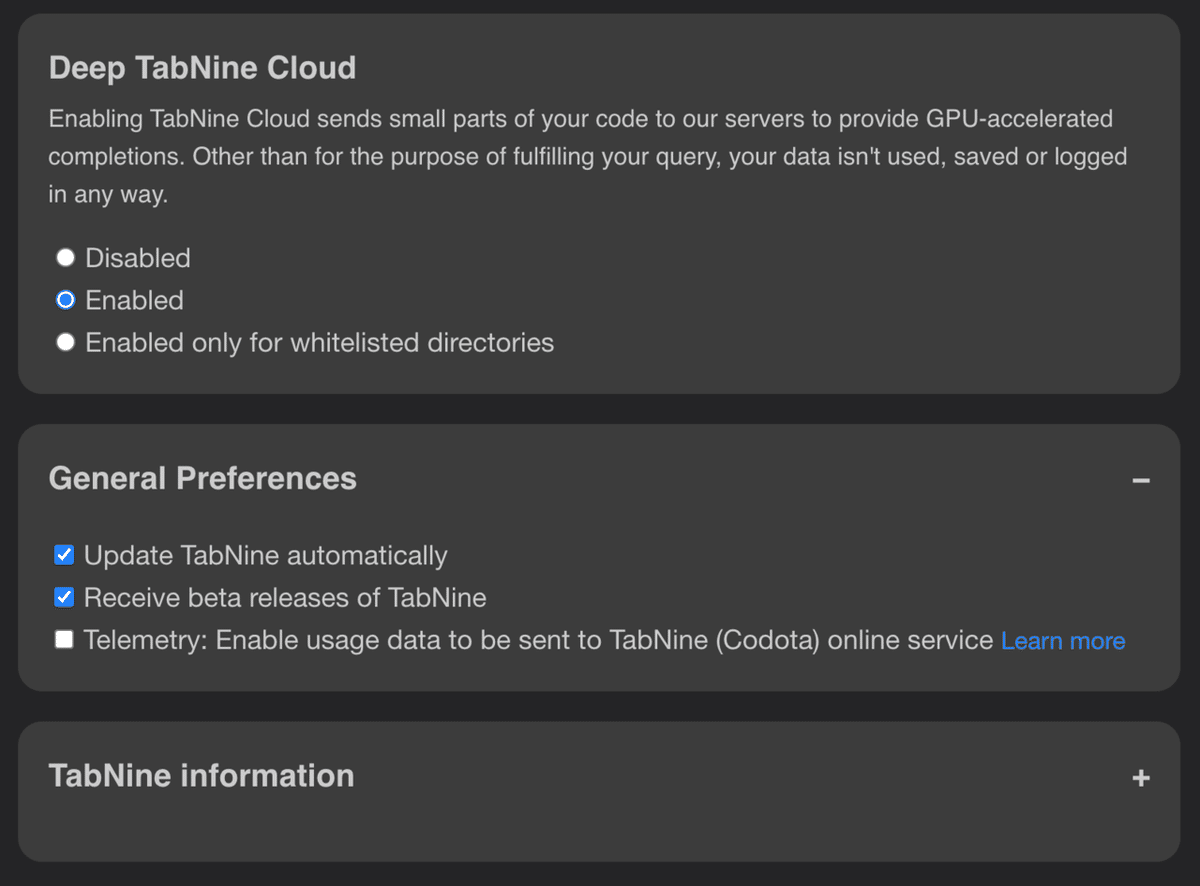Toggle the automatic update checkbox
This screenshot has height=886, width=1200.
63,555
